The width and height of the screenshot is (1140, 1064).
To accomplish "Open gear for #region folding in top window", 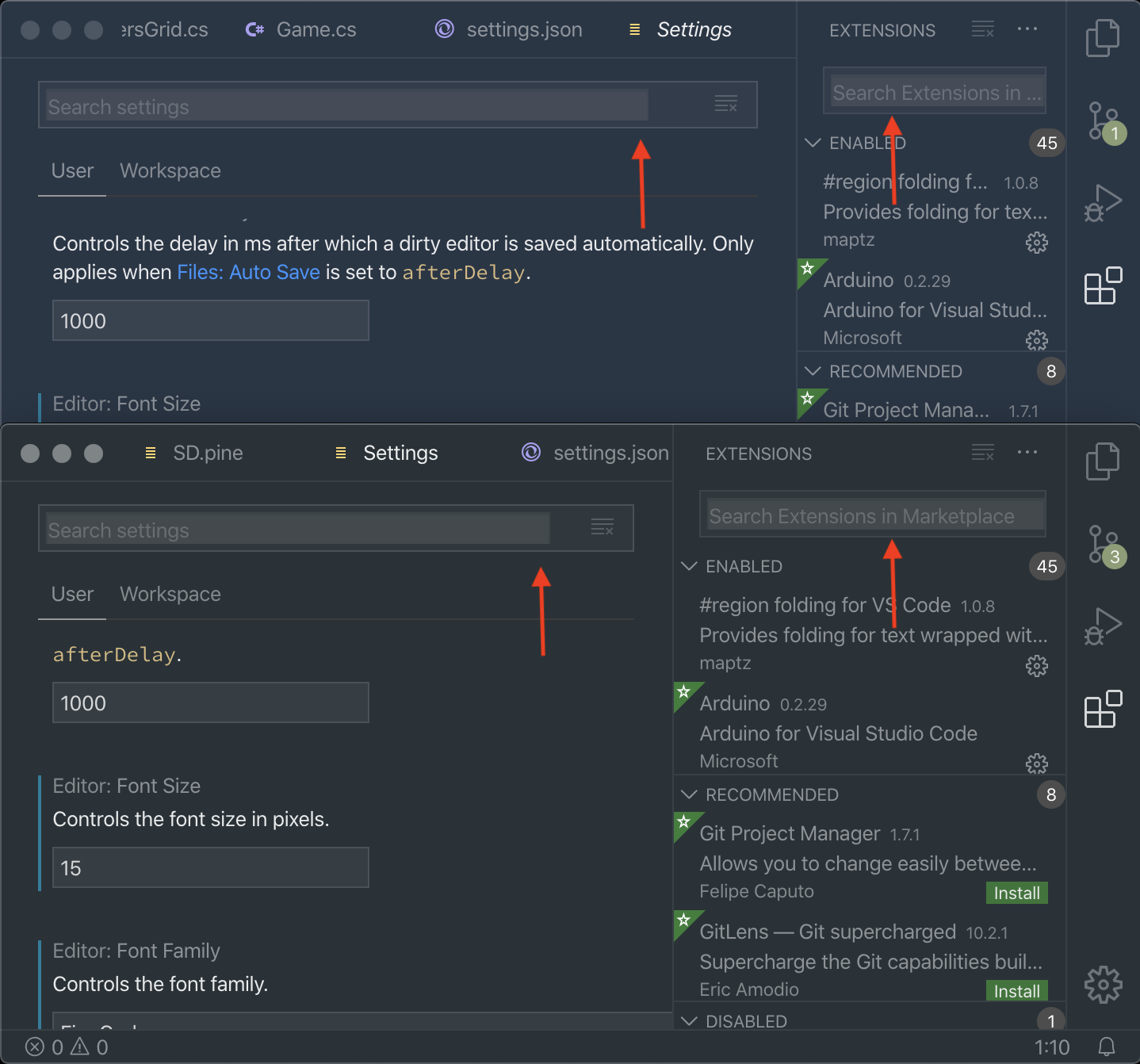I will tap(1036, 243).
